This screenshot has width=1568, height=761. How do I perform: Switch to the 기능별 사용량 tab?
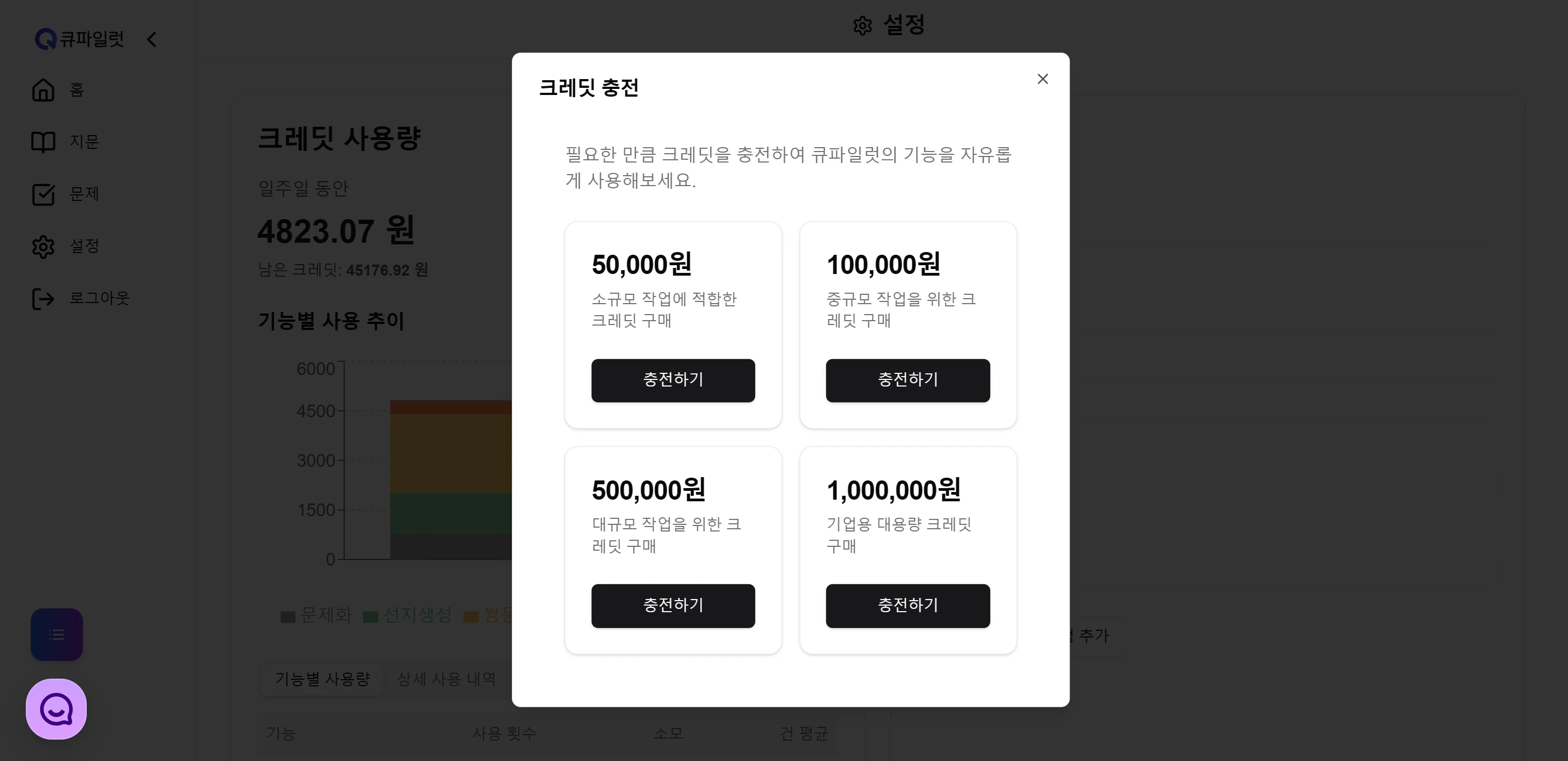[322, 679]
